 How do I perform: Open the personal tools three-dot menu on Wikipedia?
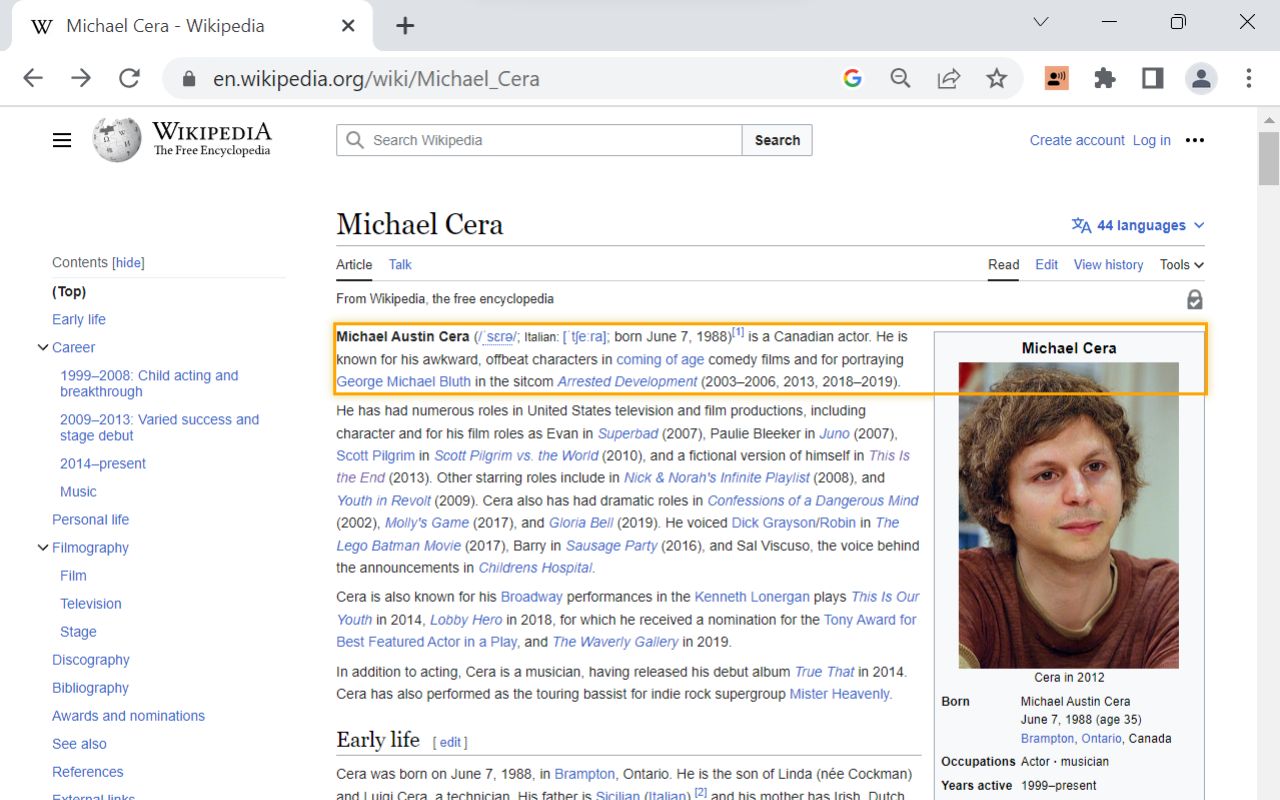tap(1194, 140)
